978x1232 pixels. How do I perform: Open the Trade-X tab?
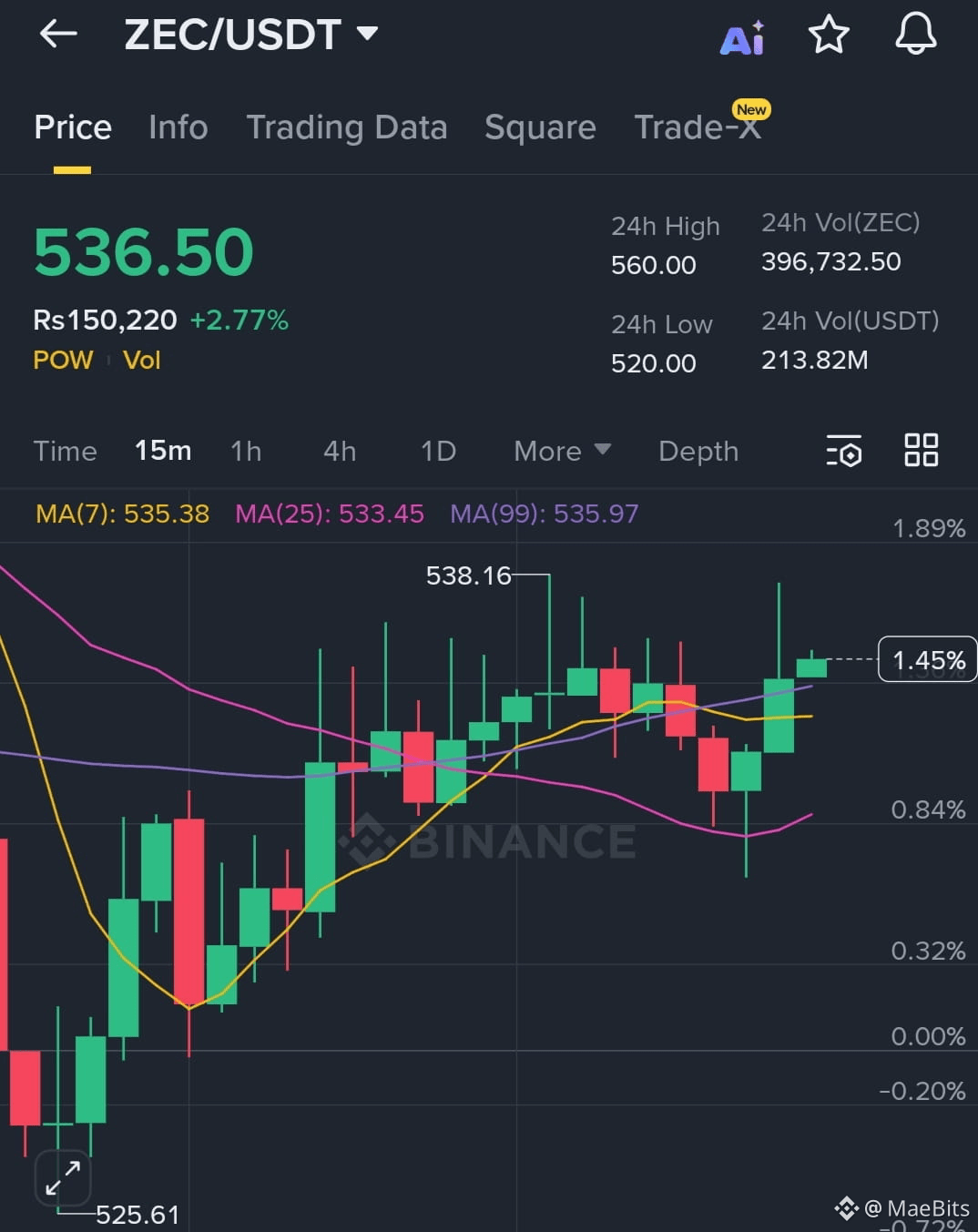tap(697, 127)
